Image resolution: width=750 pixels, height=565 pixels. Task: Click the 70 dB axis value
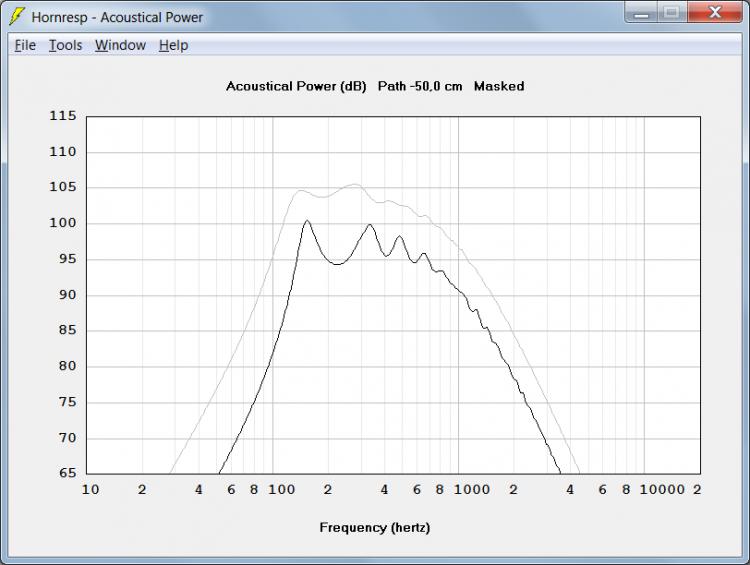[67, 438]
